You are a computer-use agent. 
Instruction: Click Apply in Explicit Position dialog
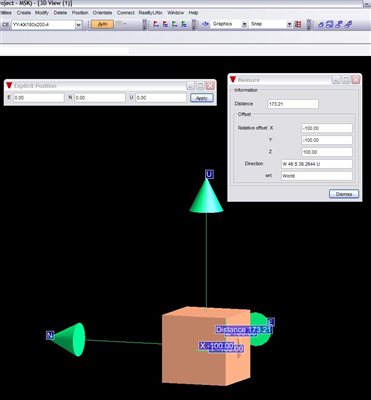[202, 98]
